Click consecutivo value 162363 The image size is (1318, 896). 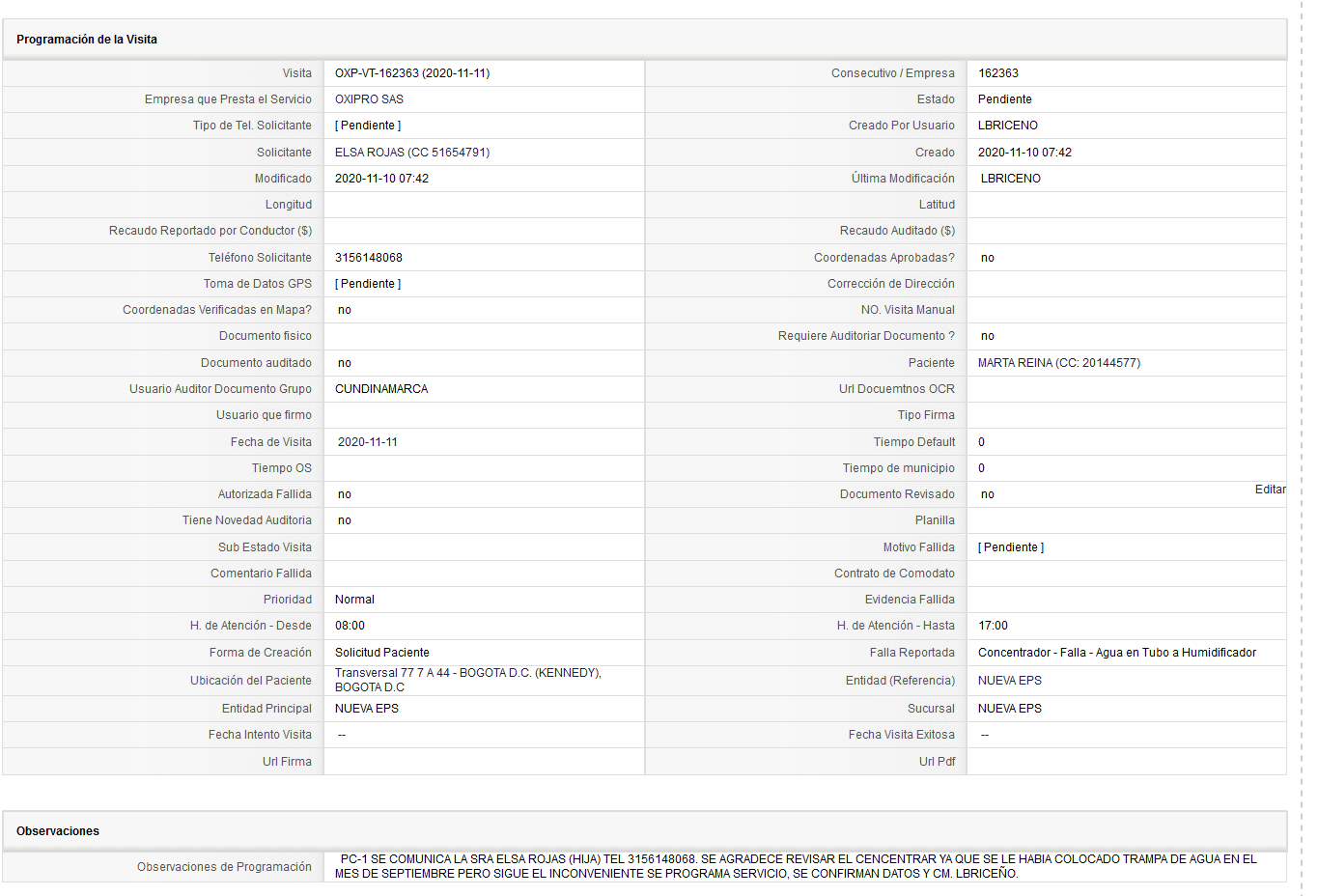998,73
